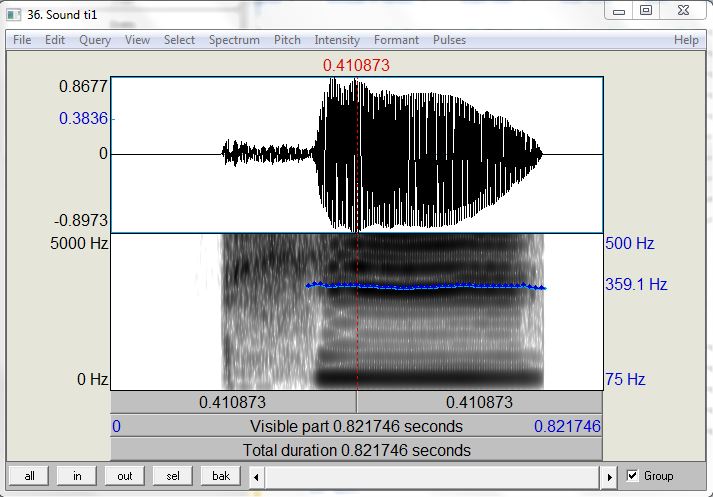This screenshot has width=713, height=497.
Task: Click the blue 0.821746 end time
Action: [567, 426]
